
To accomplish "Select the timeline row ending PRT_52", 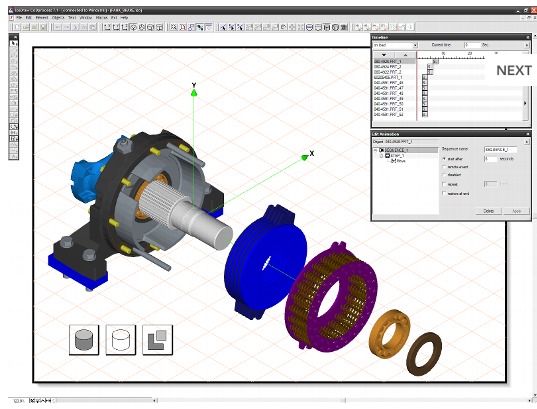I will coord(395,114).
